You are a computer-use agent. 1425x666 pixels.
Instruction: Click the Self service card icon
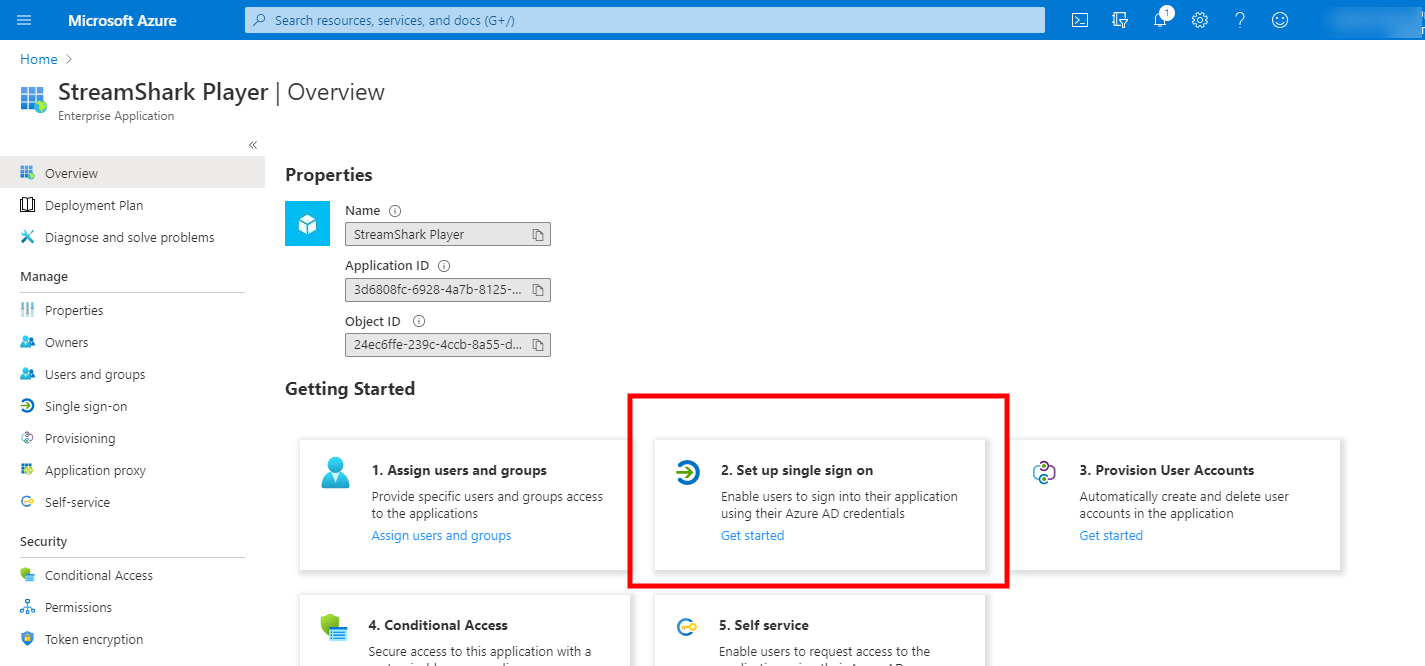click(687, 627)
